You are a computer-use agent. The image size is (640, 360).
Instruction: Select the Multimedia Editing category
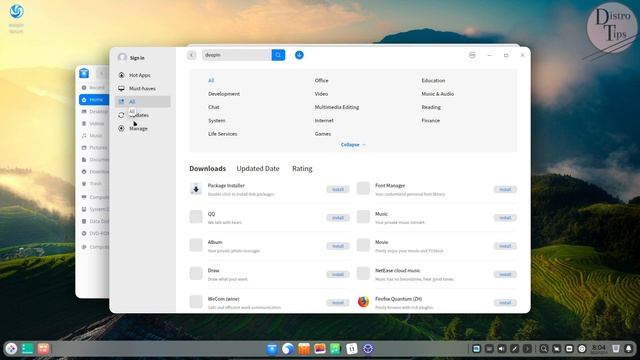pyautogui.click(x=337, y=107)
